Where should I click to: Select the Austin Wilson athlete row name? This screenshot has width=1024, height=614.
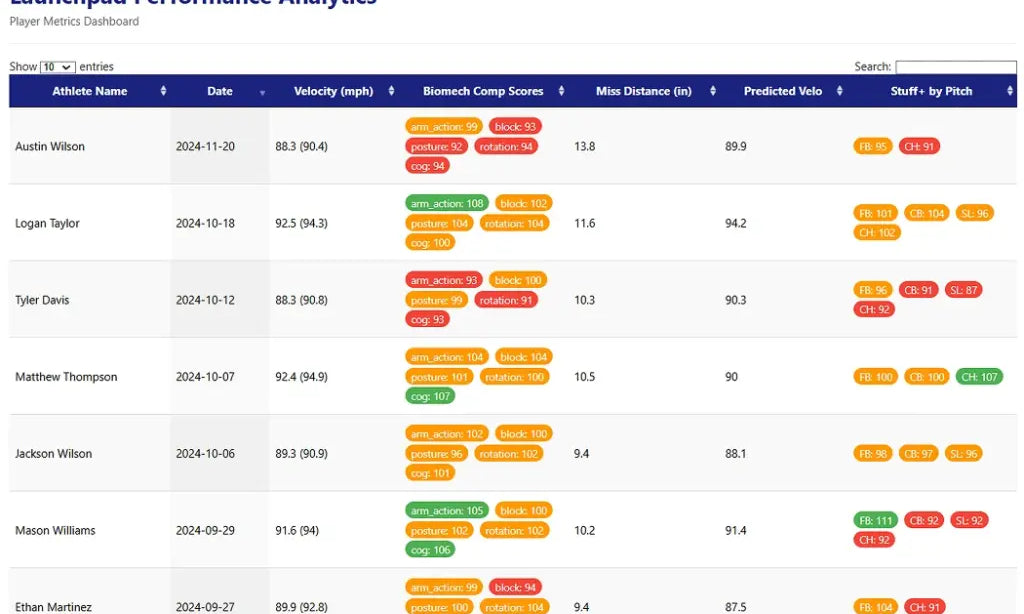50,146
